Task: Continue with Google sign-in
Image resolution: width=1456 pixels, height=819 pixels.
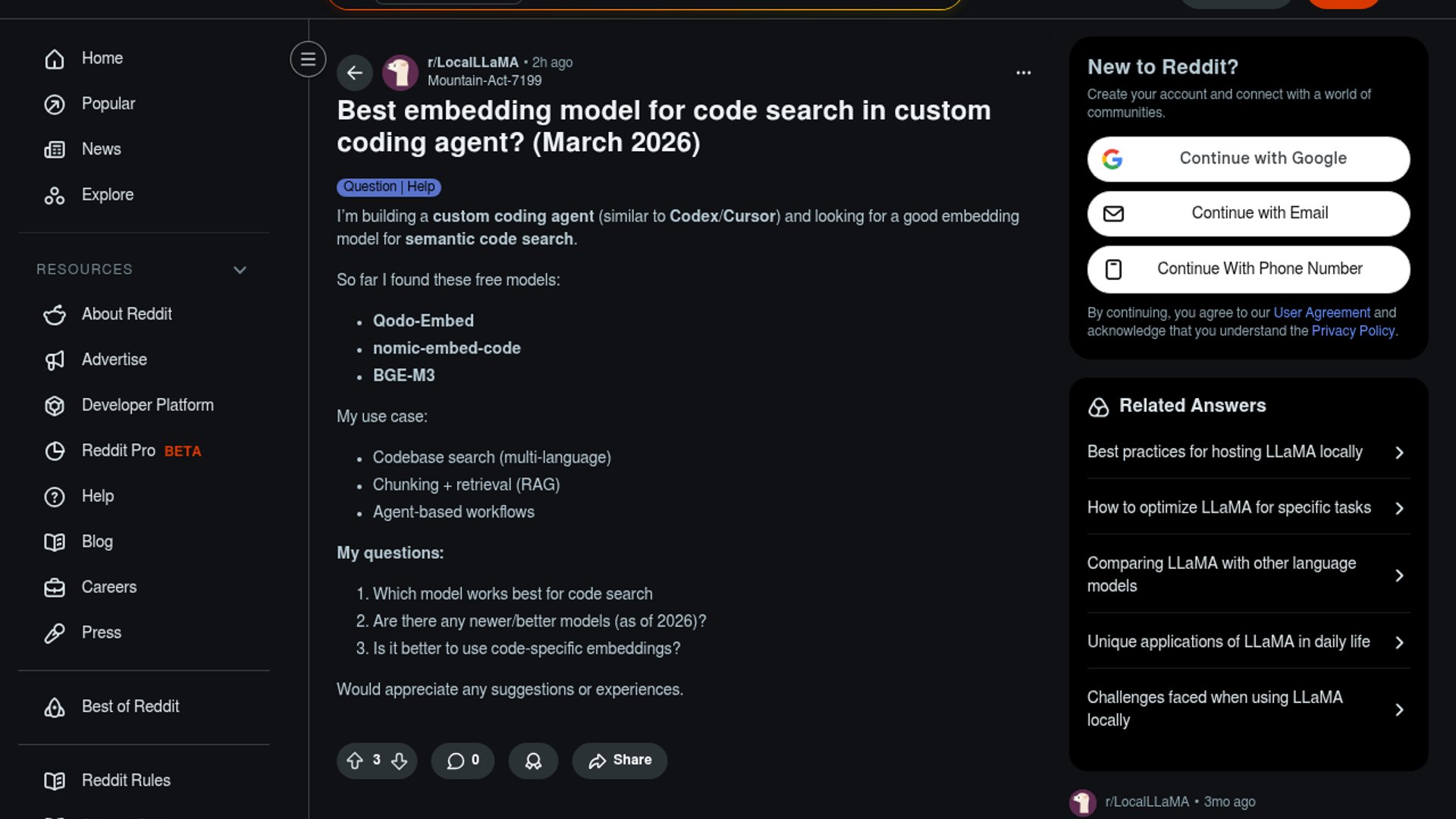Action: tap(1248, 158)
